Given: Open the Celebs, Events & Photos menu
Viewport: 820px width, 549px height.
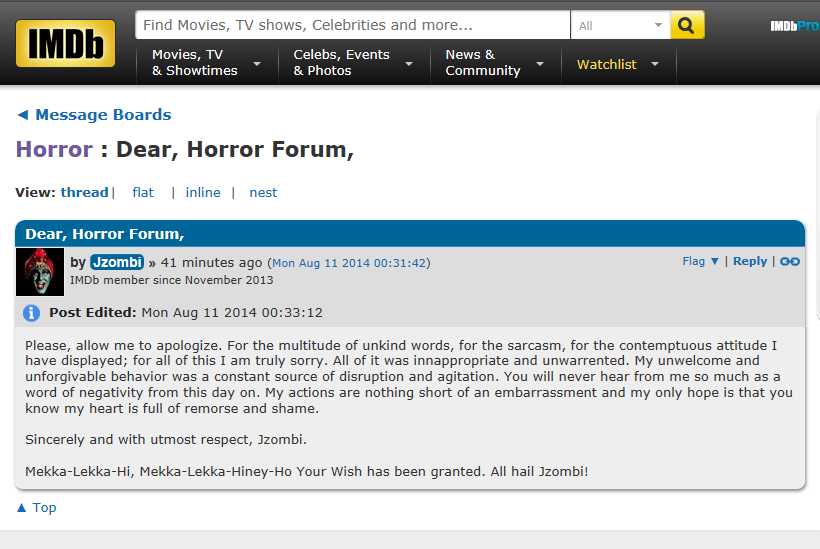Looking at the screenshot, I should point(352,63).
